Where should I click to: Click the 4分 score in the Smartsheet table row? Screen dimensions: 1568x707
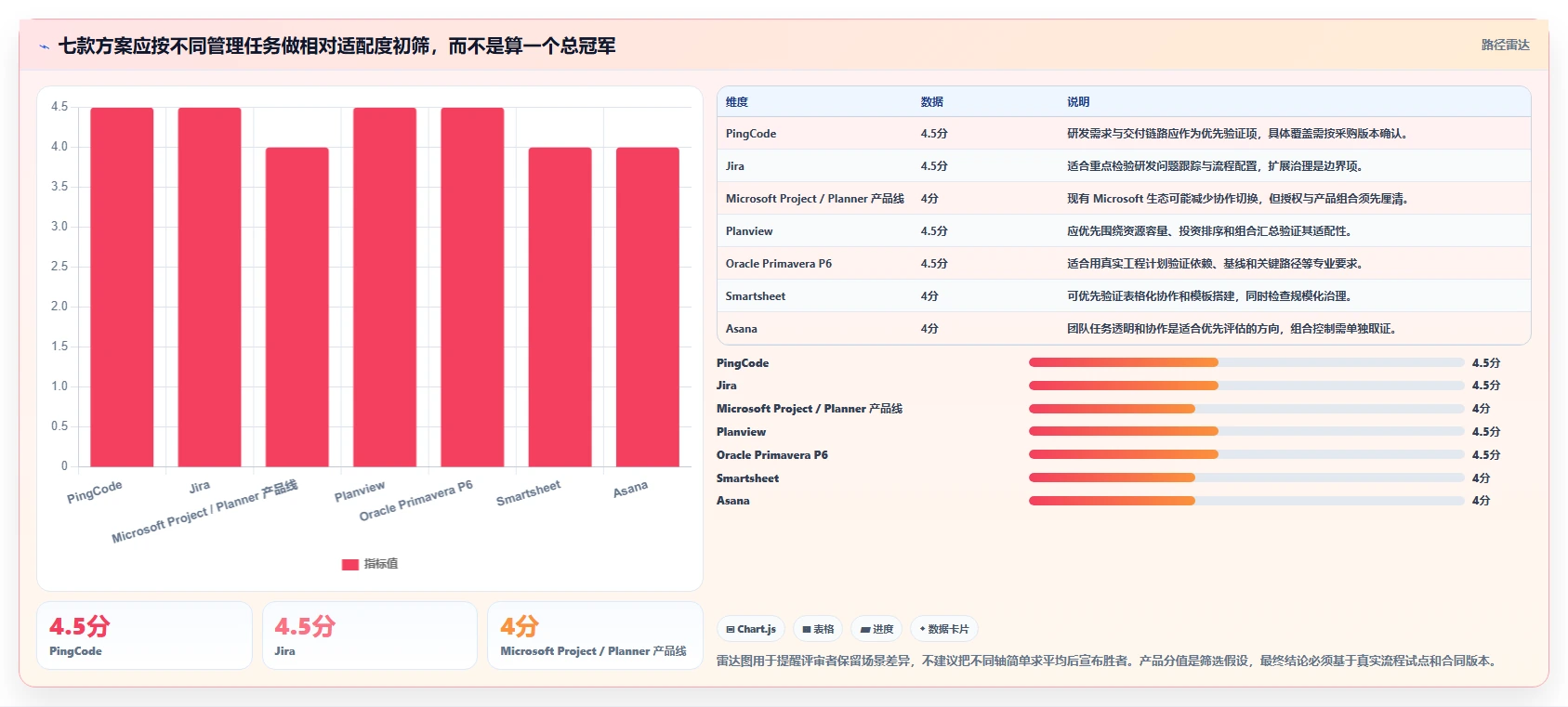pos(929,296)
